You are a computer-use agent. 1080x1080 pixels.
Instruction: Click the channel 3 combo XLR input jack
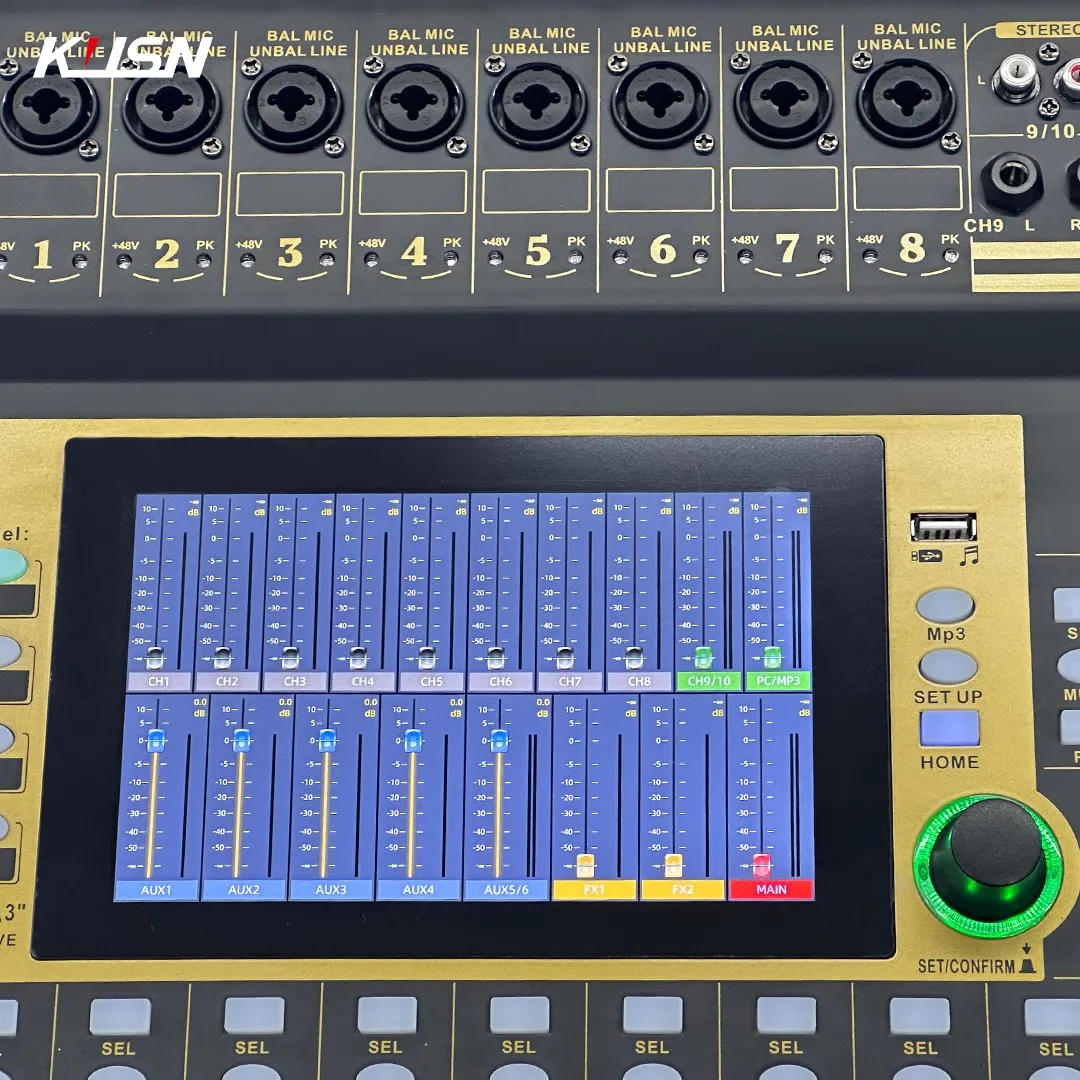[293, 105]
